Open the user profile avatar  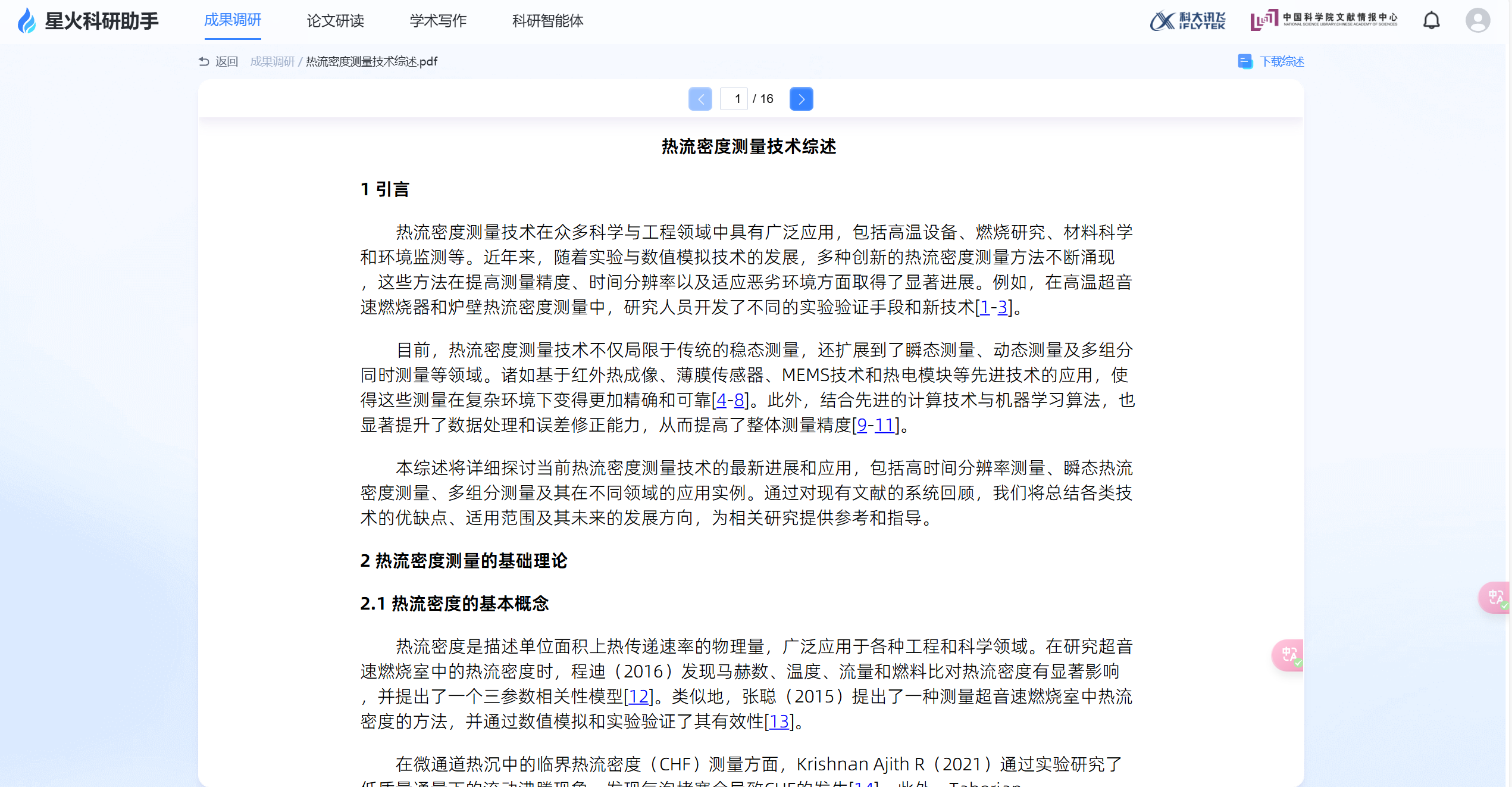pos(1477,21)
